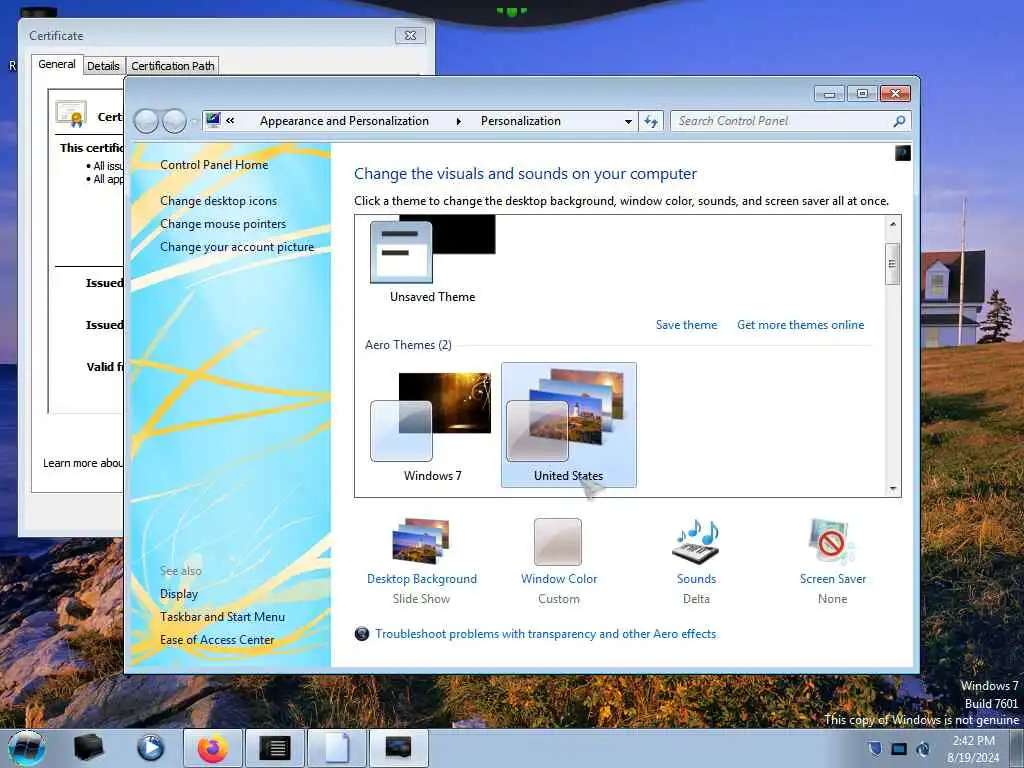Expand the leading breadcrumb chevrons
The image size is (1024, 768).
[231, 120]
